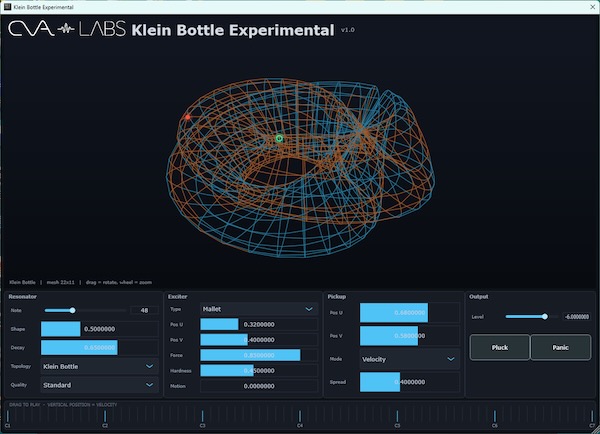Image resolution: width=600 pixels, height=434 pixels.
Task: Click the Pluck button
Action: [500, 347]
